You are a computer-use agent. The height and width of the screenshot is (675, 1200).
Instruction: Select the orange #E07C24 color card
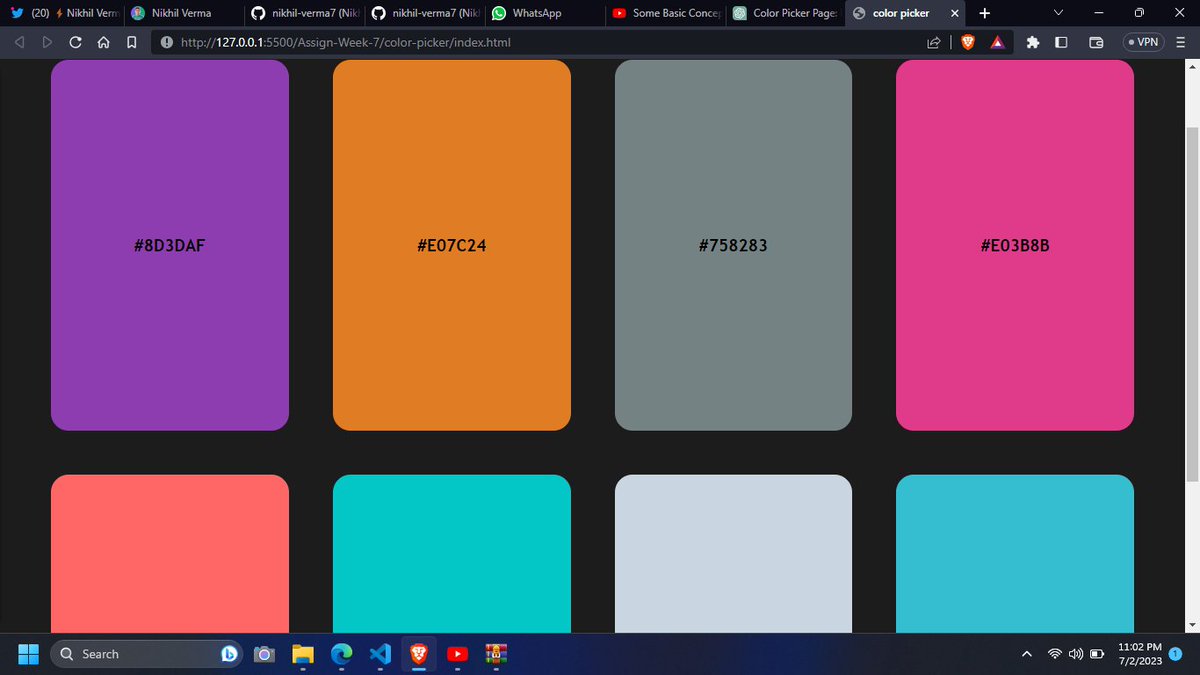pos(452,245)
